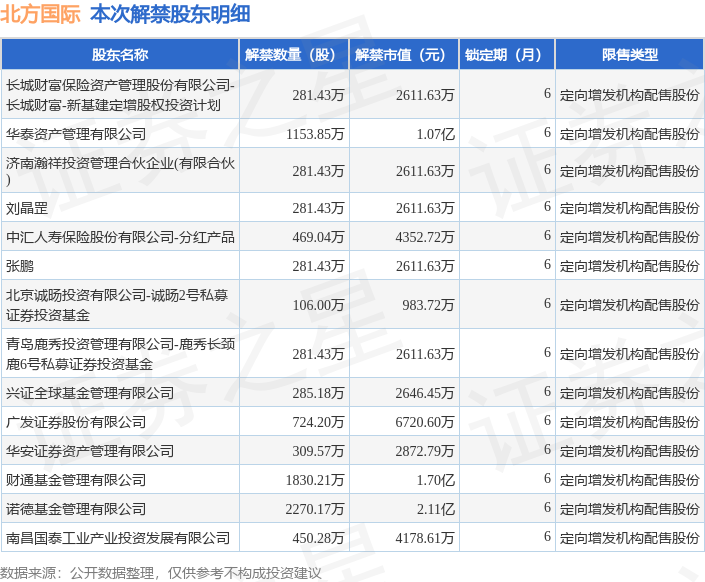Click the 450.28万 quantity value

pyautogui.click(x=318, y=538)
